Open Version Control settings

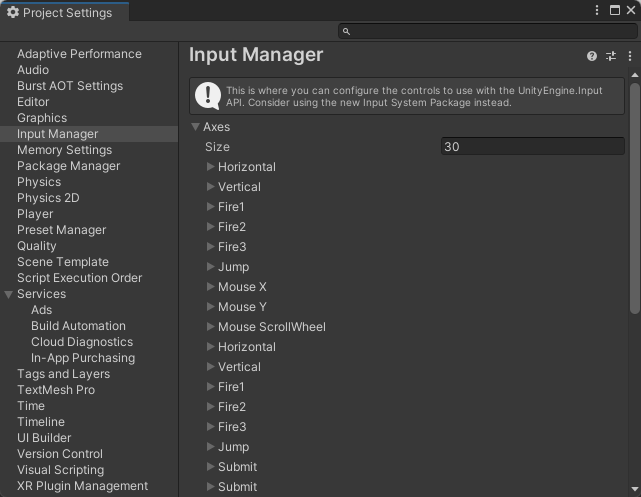(60, 454)
